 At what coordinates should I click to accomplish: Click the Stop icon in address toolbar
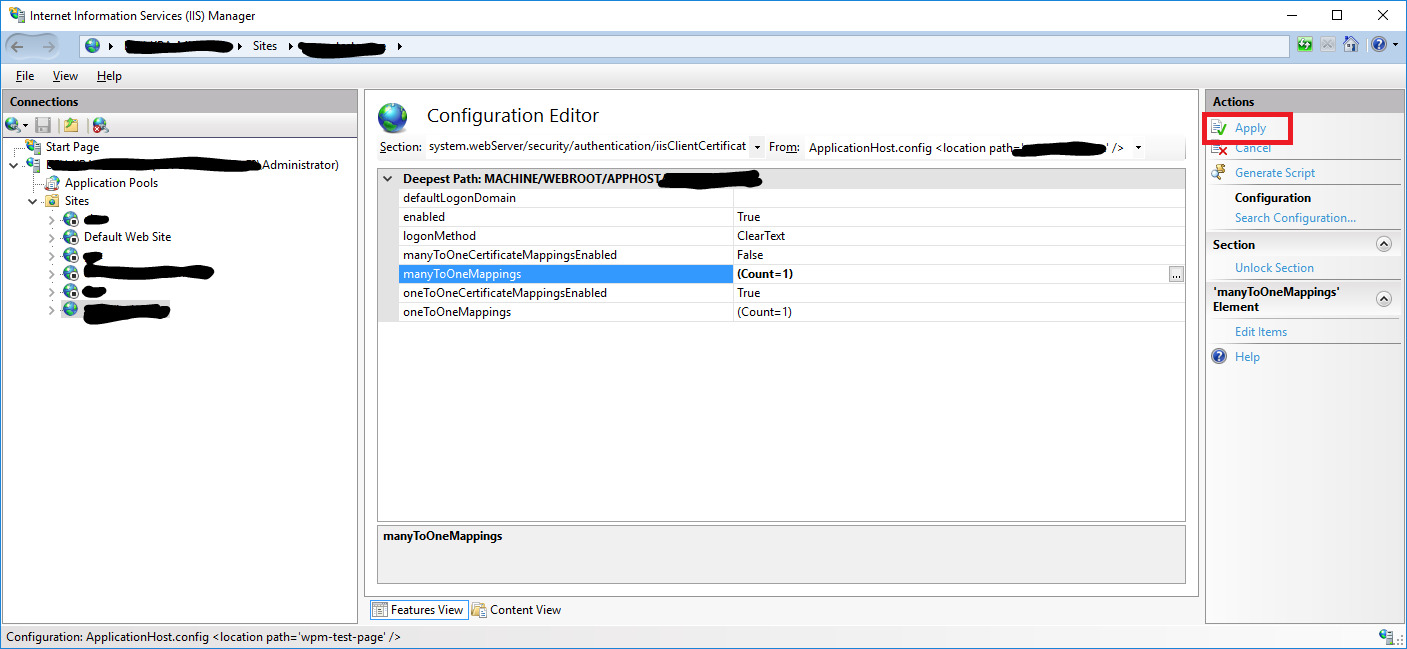click(1328, 45)
